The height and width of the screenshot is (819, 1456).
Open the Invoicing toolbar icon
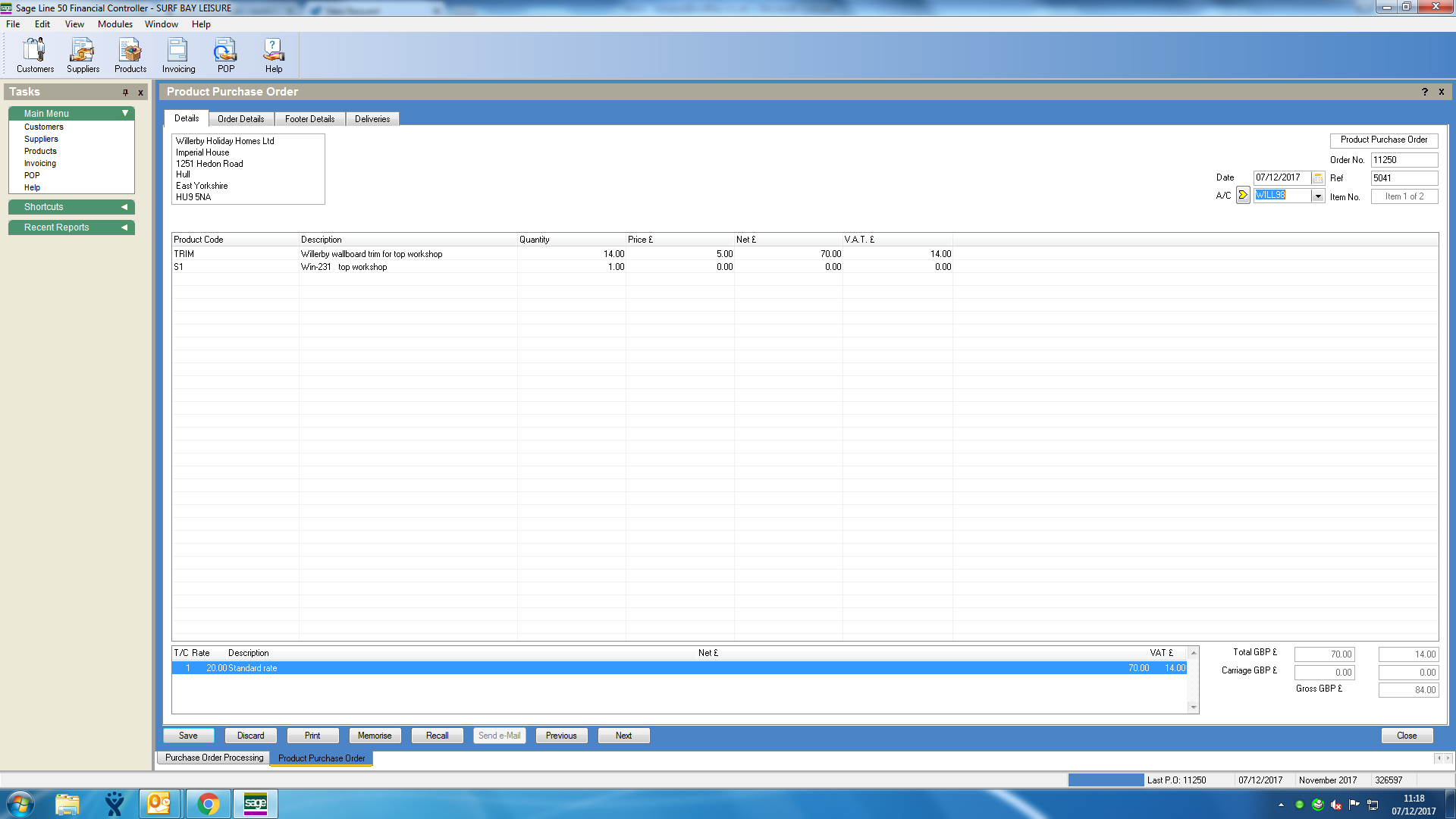coord(178,55)
